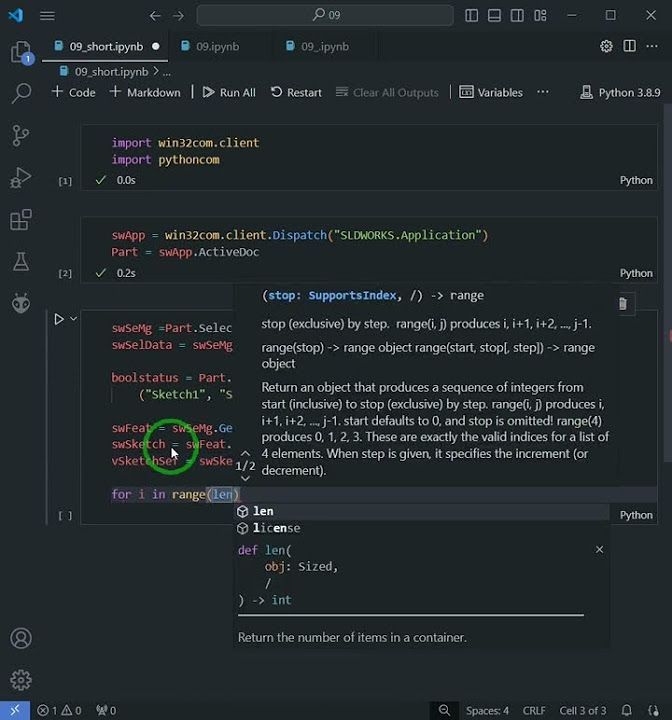The image size is (672, 720).
Task: Open More Actions ellipsis in tab bar
Action: [x=652, y=46]
